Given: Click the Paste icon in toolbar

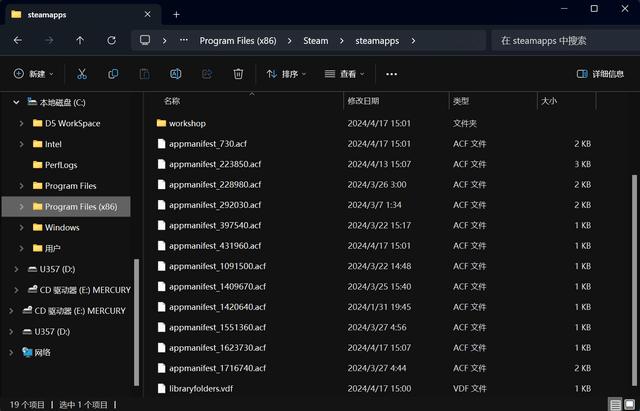Looking at the screenshot, I should [144, 74].
